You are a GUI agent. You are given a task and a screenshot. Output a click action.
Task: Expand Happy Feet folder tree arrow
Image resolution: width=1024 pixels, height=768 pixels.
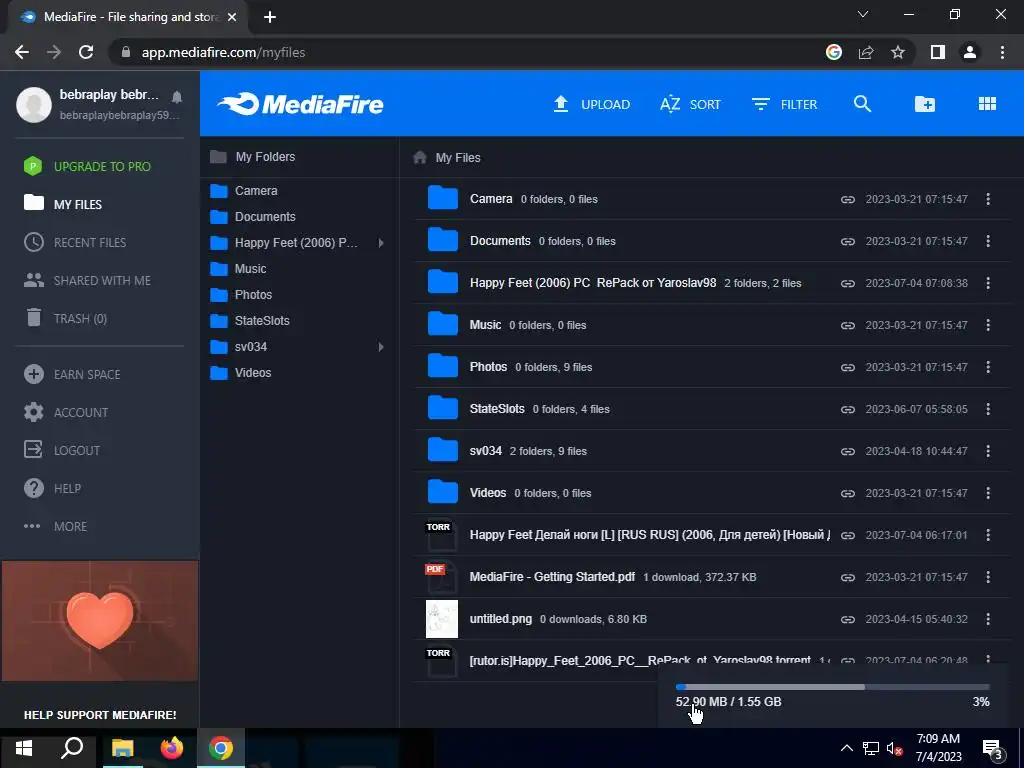[381, 243]
